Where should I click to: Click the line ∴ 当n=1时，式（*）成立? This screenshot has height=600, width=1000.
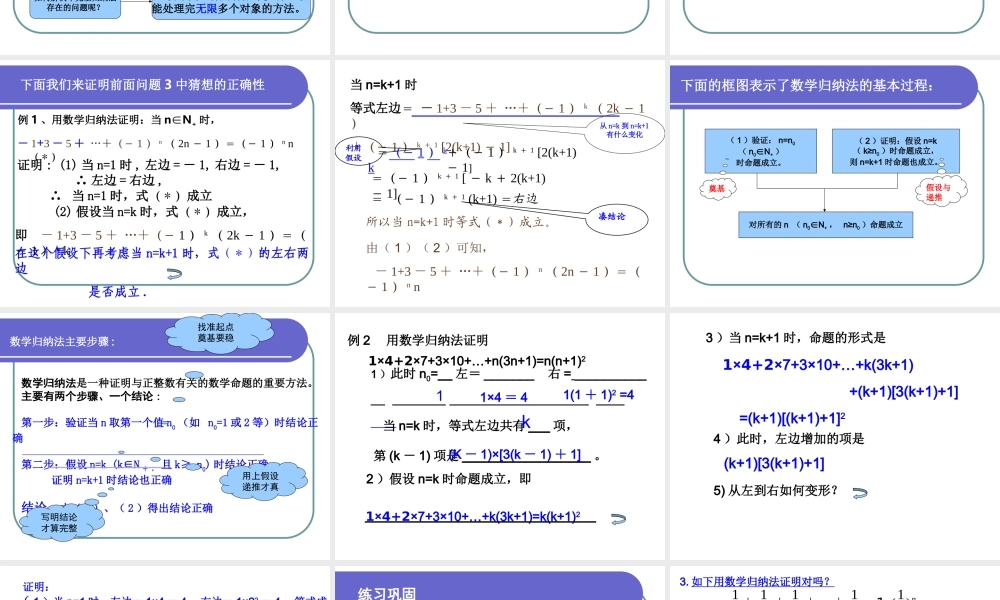point(131,196)
